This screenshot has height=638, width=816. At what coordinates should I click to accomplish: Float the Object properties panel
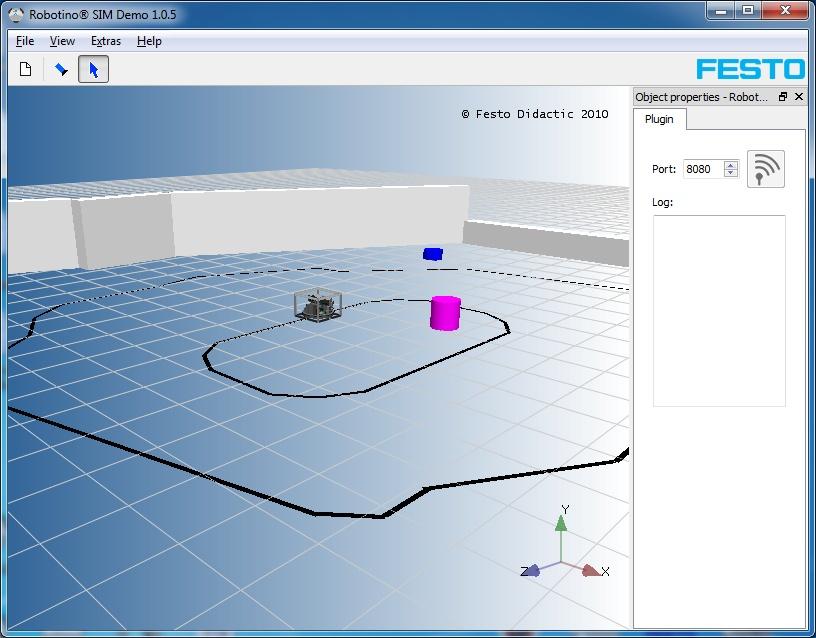[x=783, y=97]
